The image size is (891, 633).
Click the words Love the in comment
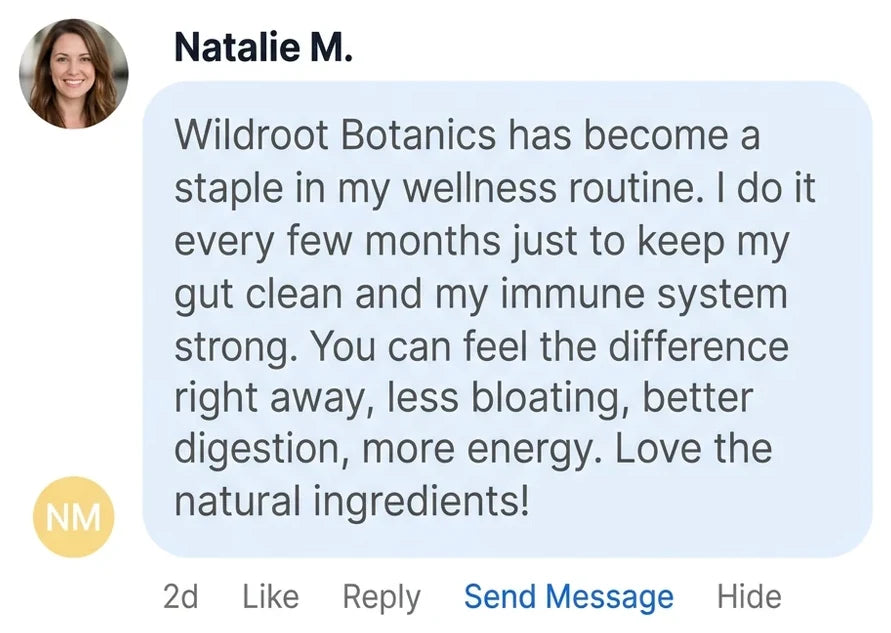[x=694, y=448]
